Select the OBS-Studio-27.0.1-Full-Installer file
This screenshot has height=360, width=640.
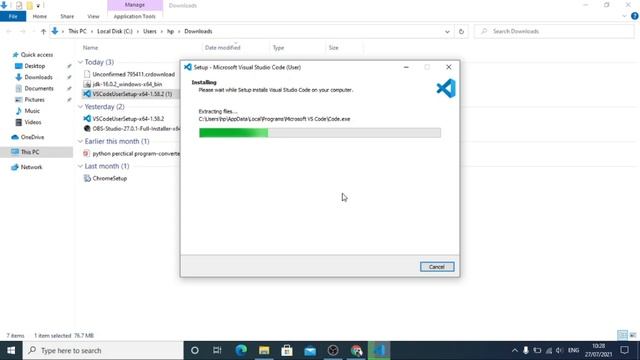tap(131, 129)
